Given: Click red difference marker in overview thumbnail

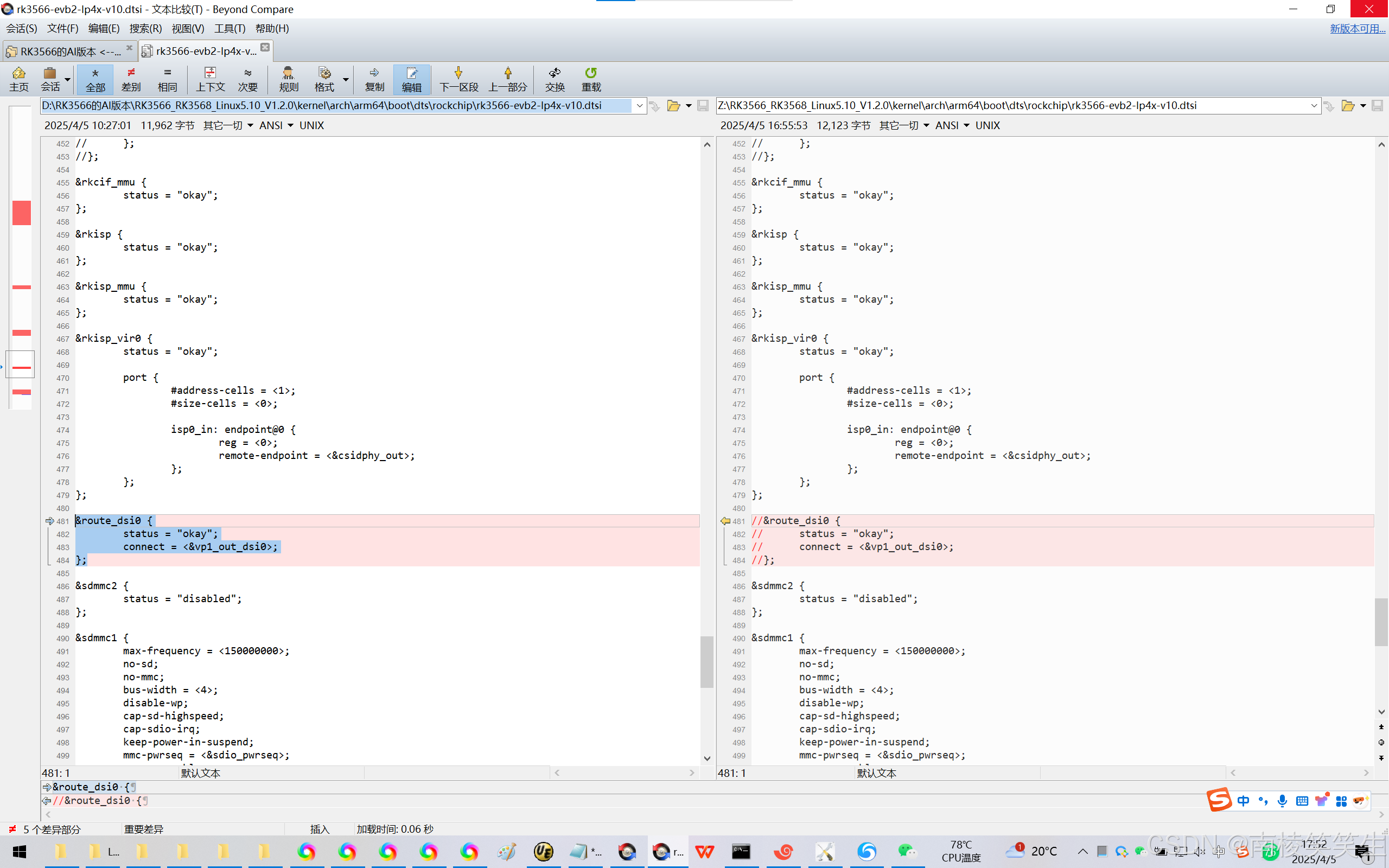Looking at the screenshot, I should 22,213.
